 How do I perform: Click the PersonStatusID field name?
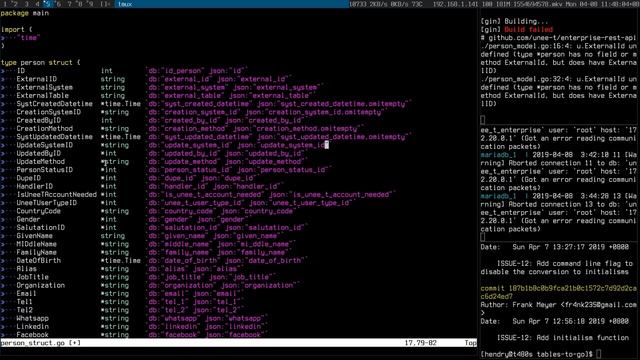44,169
